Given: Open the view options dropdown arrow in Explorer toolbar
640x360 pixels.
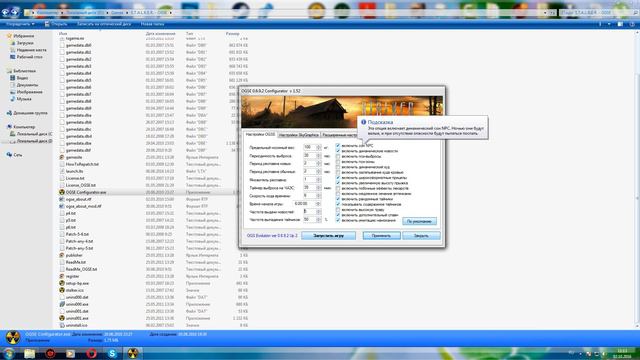Looking at the screenshot, I should 609,24.
